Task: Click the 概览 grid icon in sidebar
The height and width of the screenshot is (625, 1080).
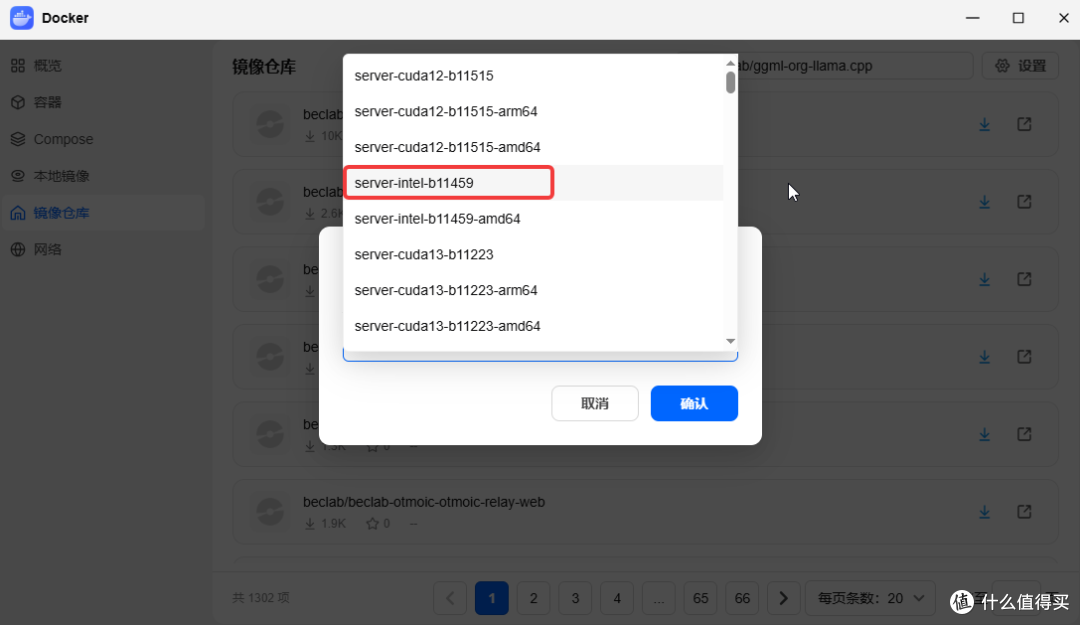Action: pyautogui.click(x=18, y=65)
